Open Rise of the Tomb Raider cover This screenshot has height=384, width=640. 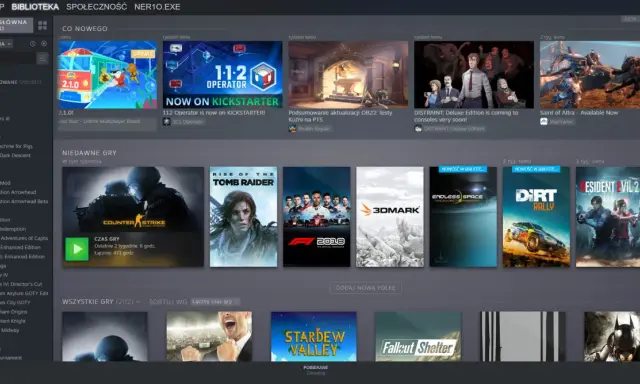[243, 217]
